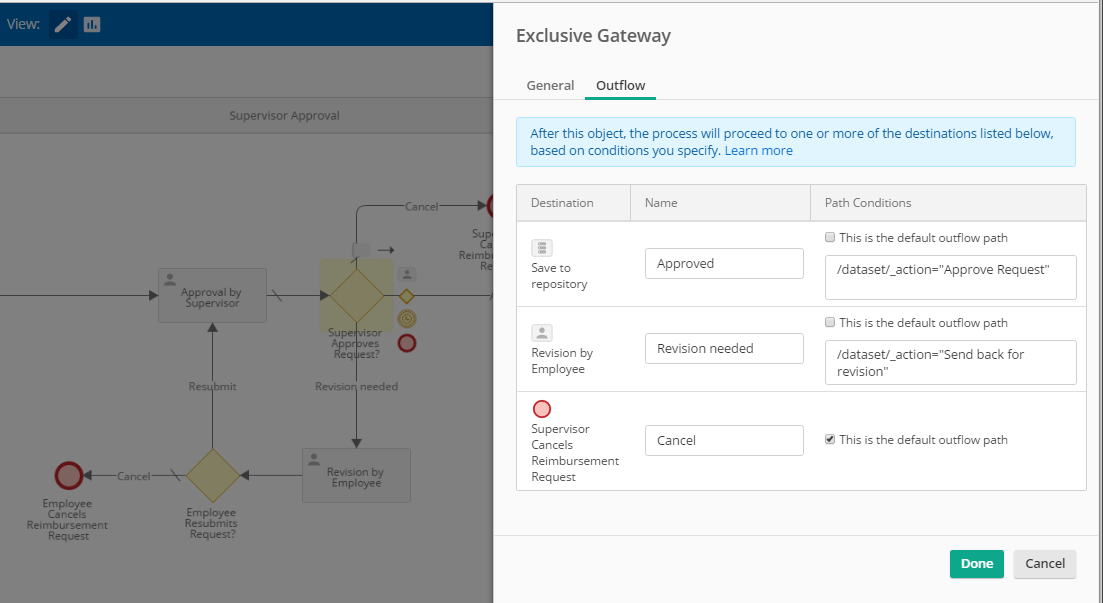Screen dimensions: 1103x603
Task: Follow the Learn more link
Action: (758, 151)
